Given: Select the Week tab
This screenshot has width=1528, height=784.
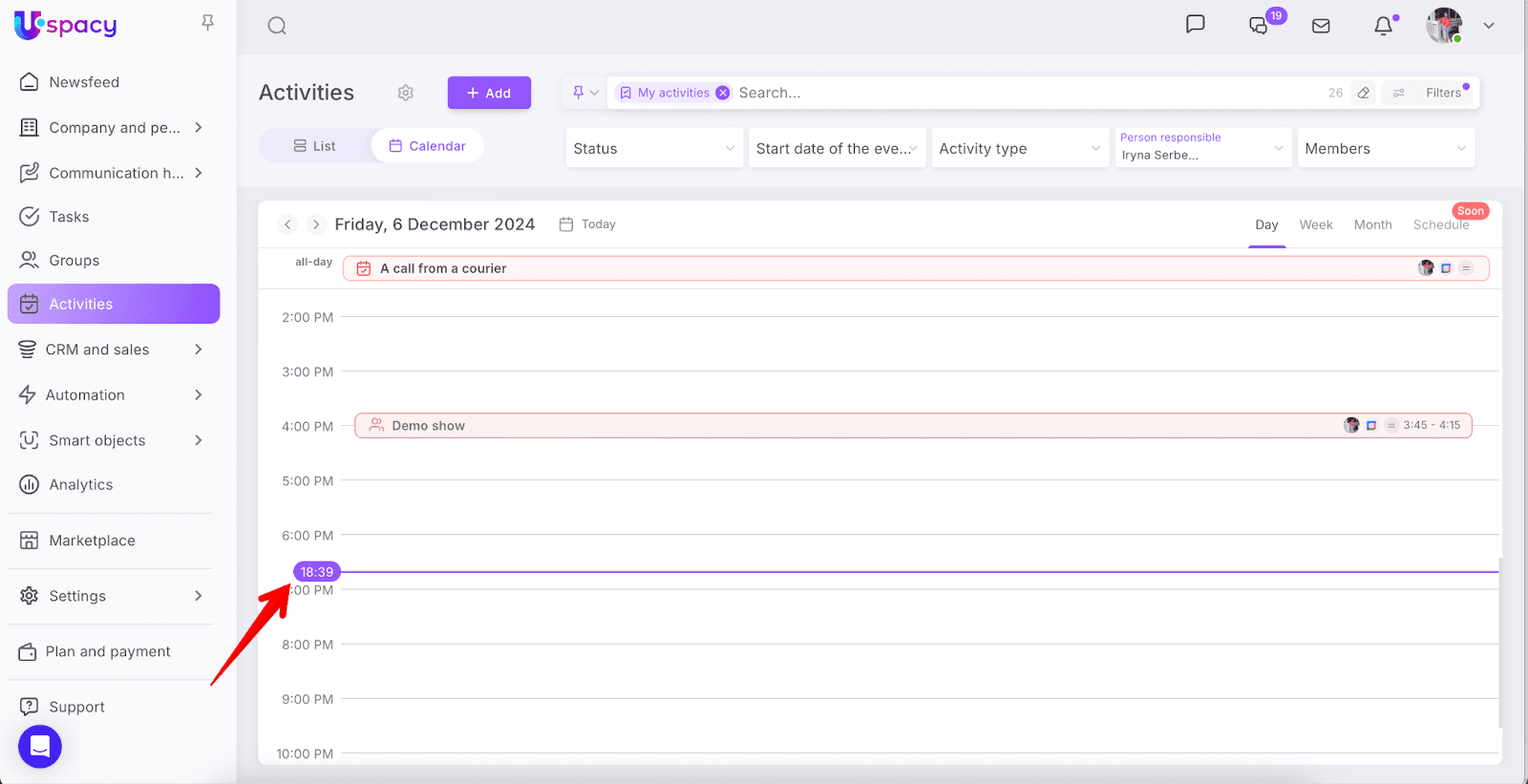Looking at the screenshot, I should point(1315,224).
